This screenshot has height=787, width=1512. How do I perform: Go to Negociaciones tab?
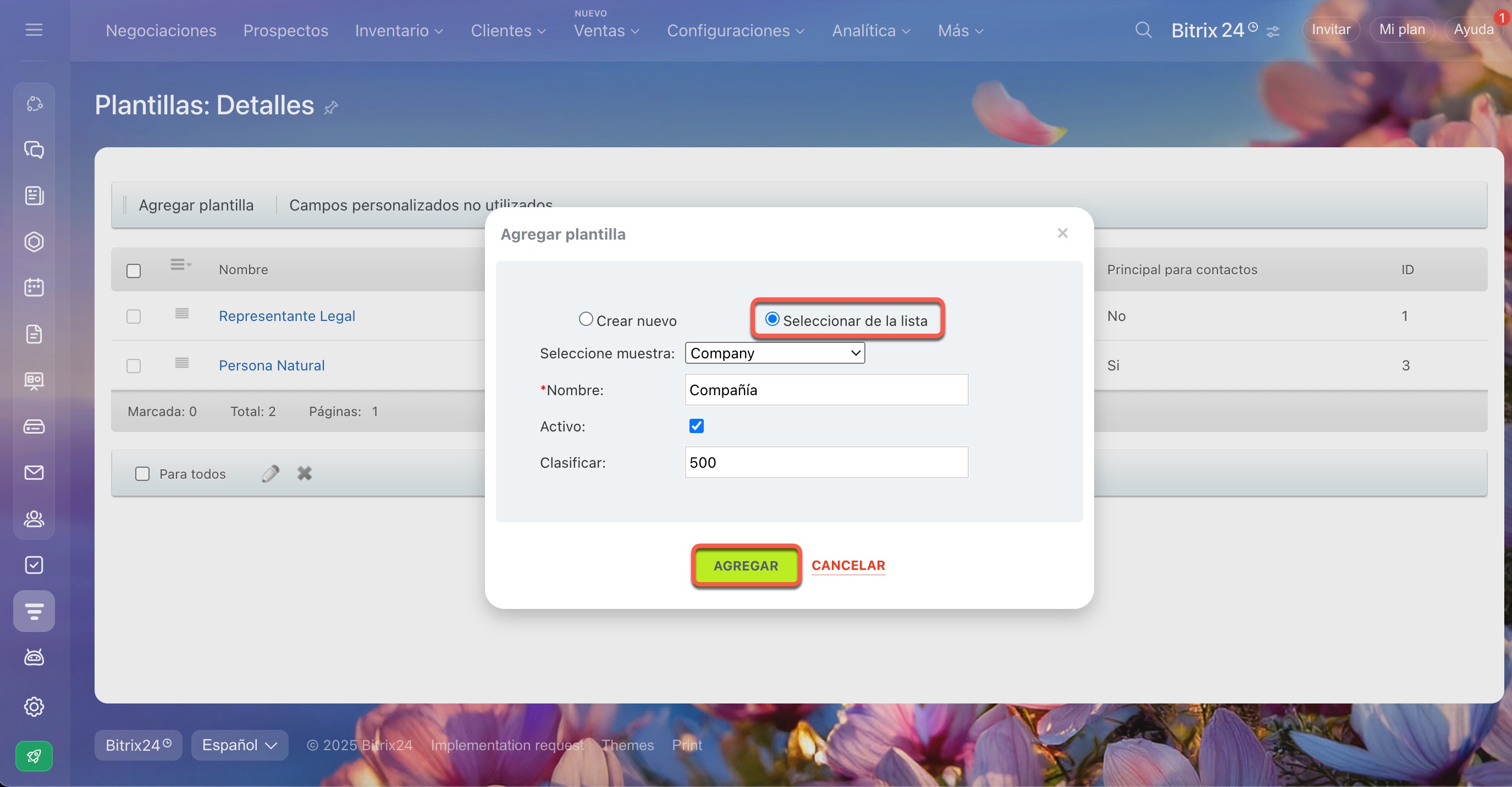click(161, 31)
